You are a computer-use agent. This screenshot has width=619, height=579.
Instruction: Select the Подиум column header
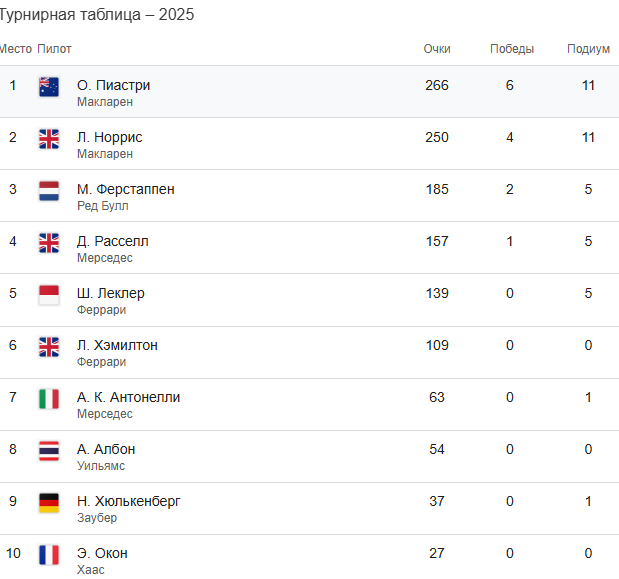point(588,49)
